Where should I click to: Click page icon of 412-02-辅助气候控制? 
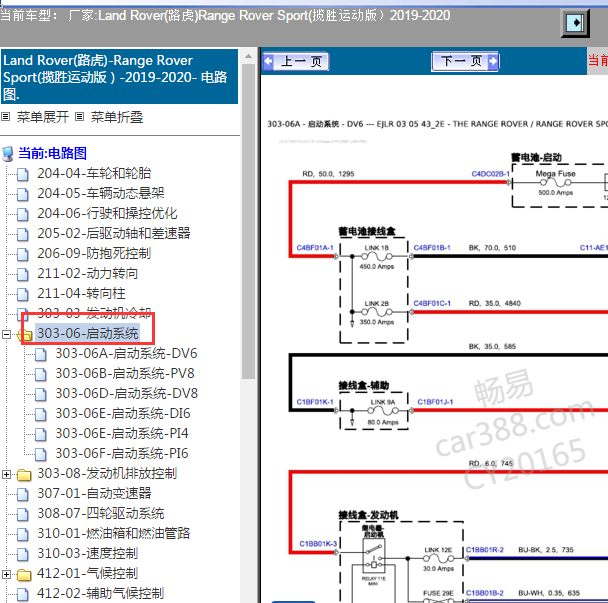pos(22,594)
